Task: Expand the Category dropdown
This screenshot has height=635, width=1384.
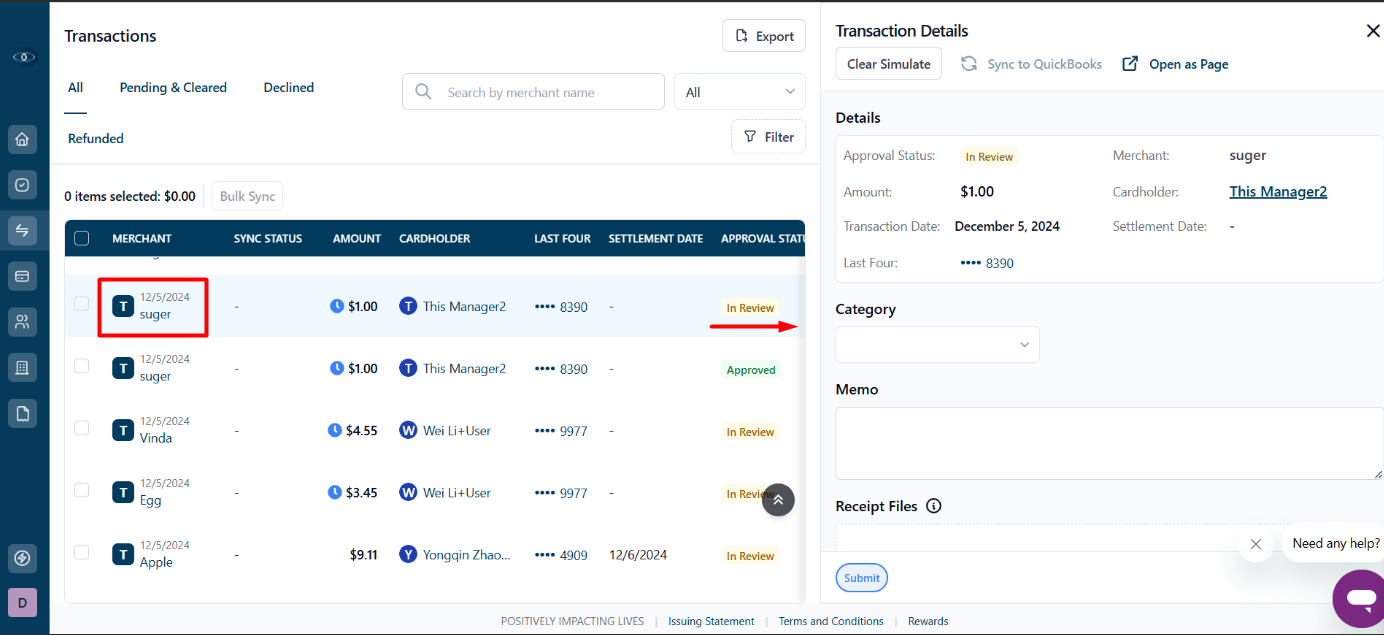Action: point(937,344)
